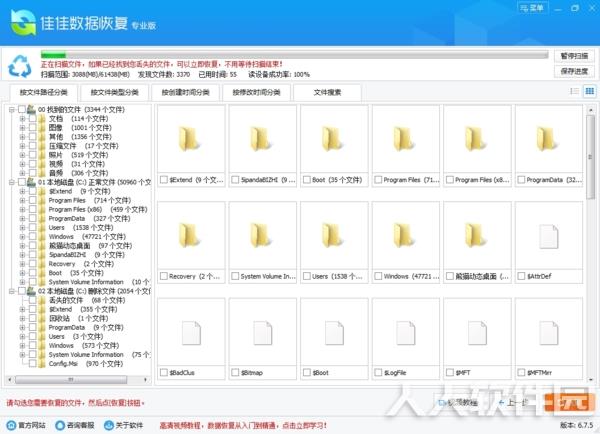
Task: Select tree row ProgramData (327 files)
Action: (x=89, y=219)
